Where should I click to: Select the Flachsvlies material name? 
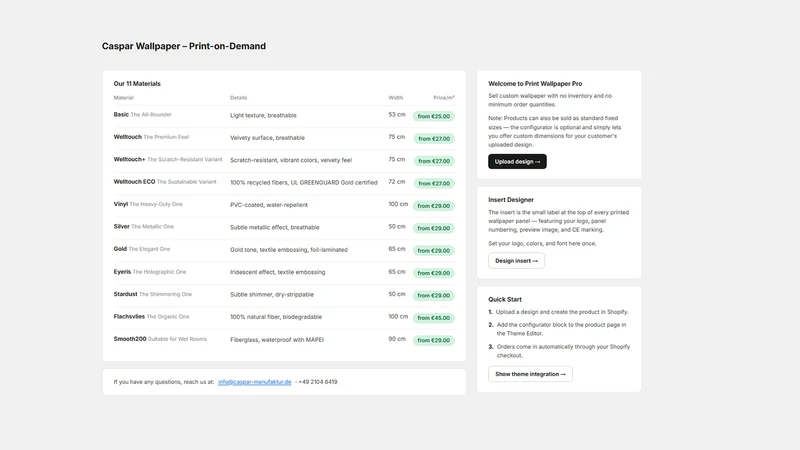point(129,317)
